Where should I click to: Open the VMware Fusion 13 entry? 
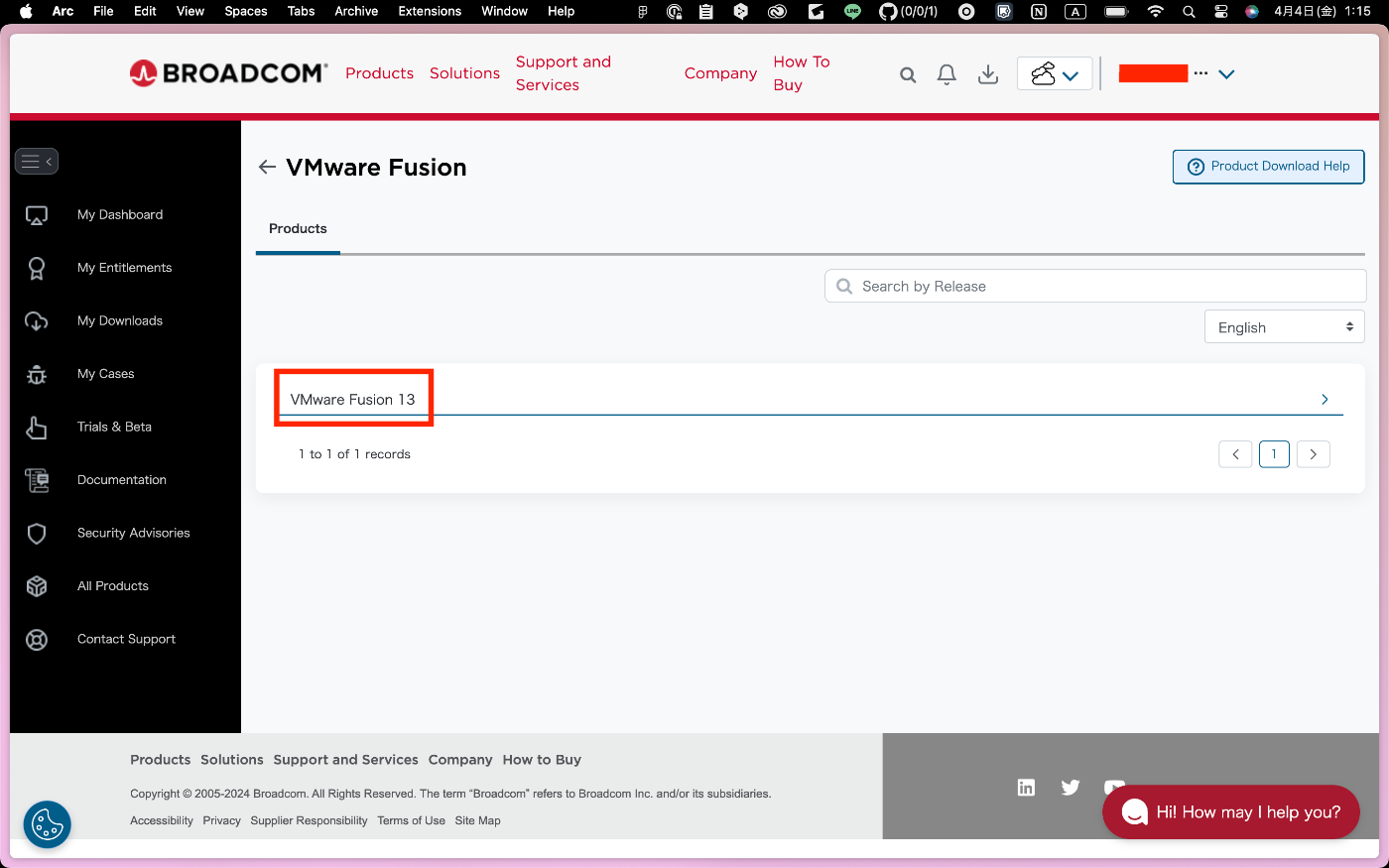353,400
